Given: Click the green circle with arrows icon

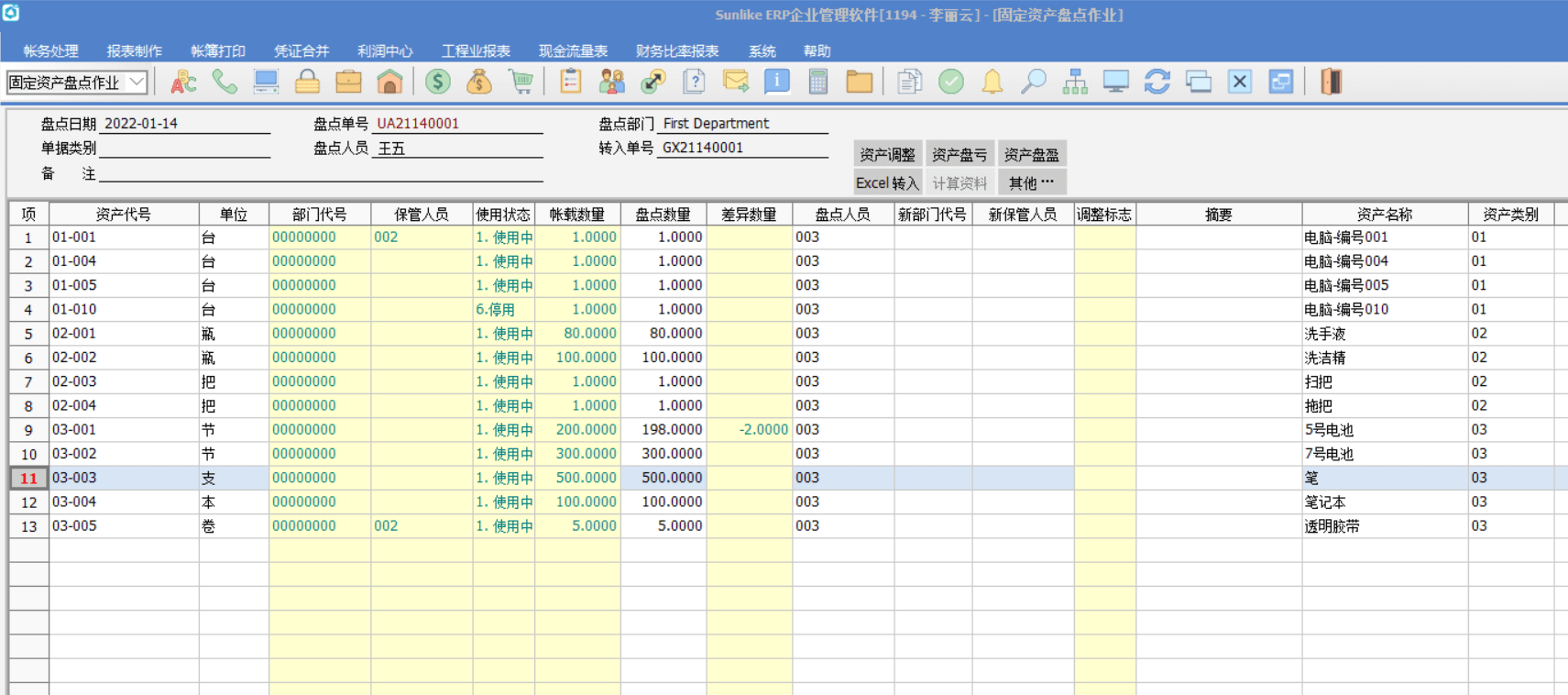Looking at the screenshot, I should coord(652,82).
